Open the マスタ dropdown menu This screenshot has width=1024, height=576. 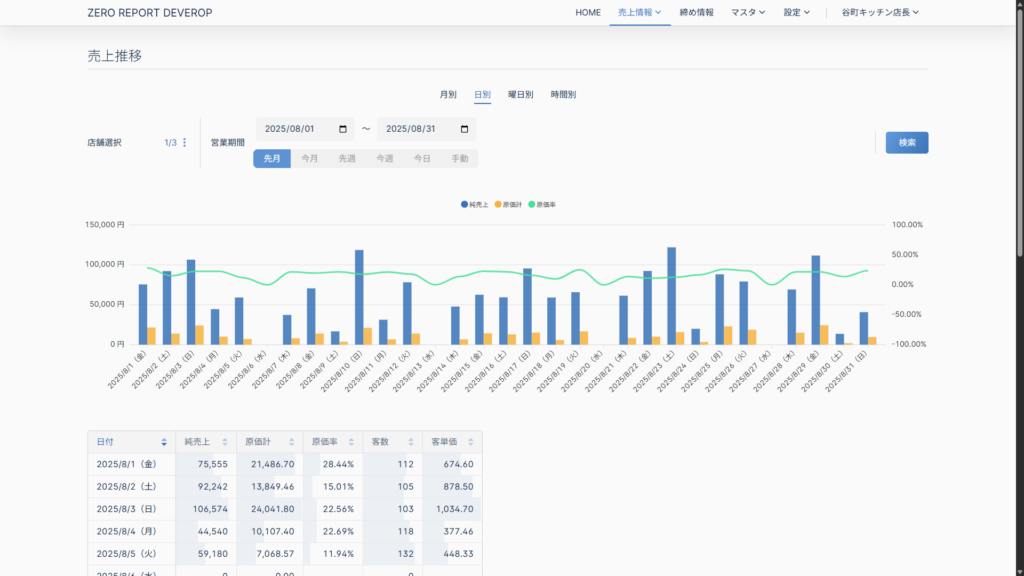(747, 13)
